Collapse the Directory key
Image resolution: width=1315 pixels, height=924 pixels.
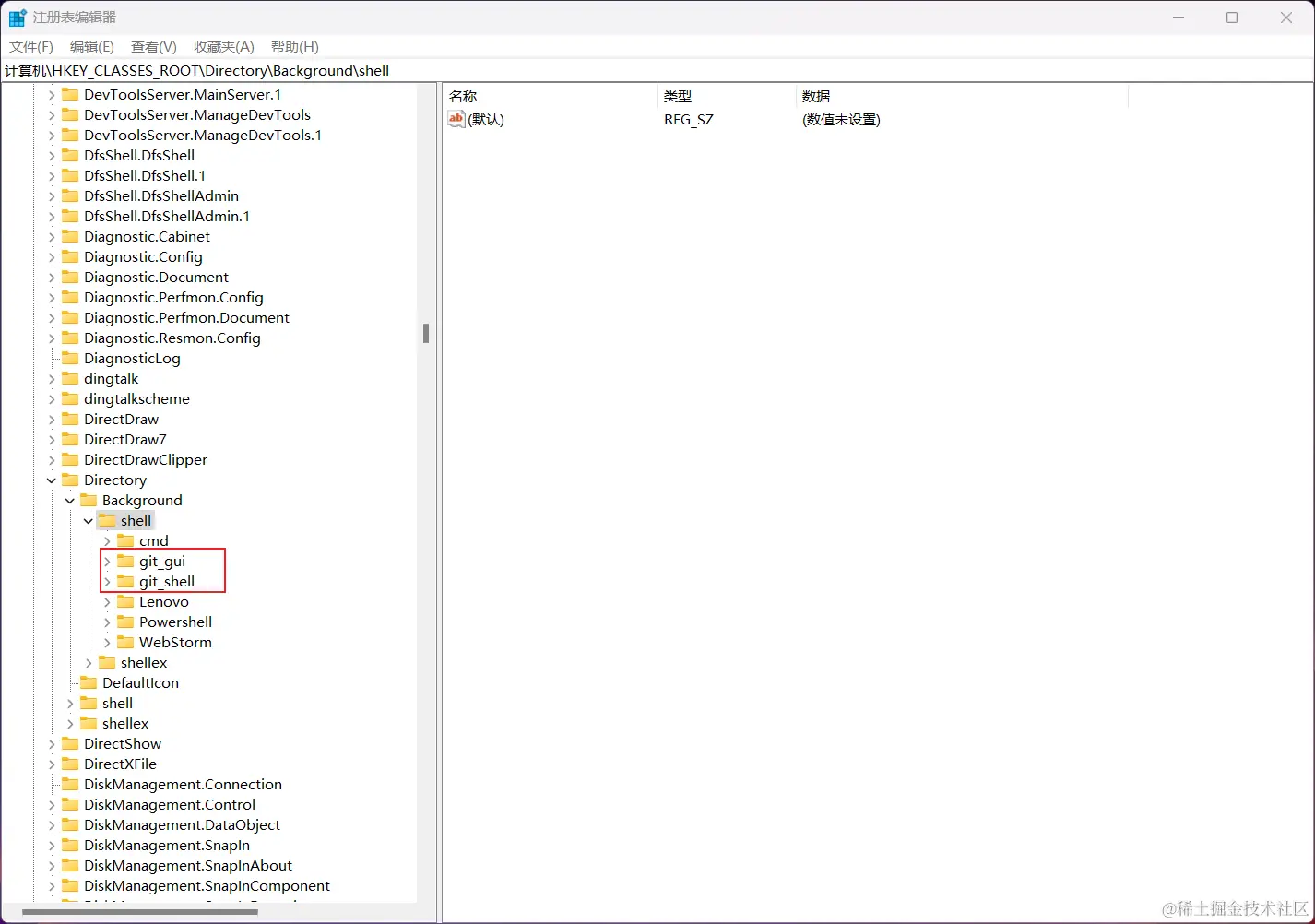52,480
